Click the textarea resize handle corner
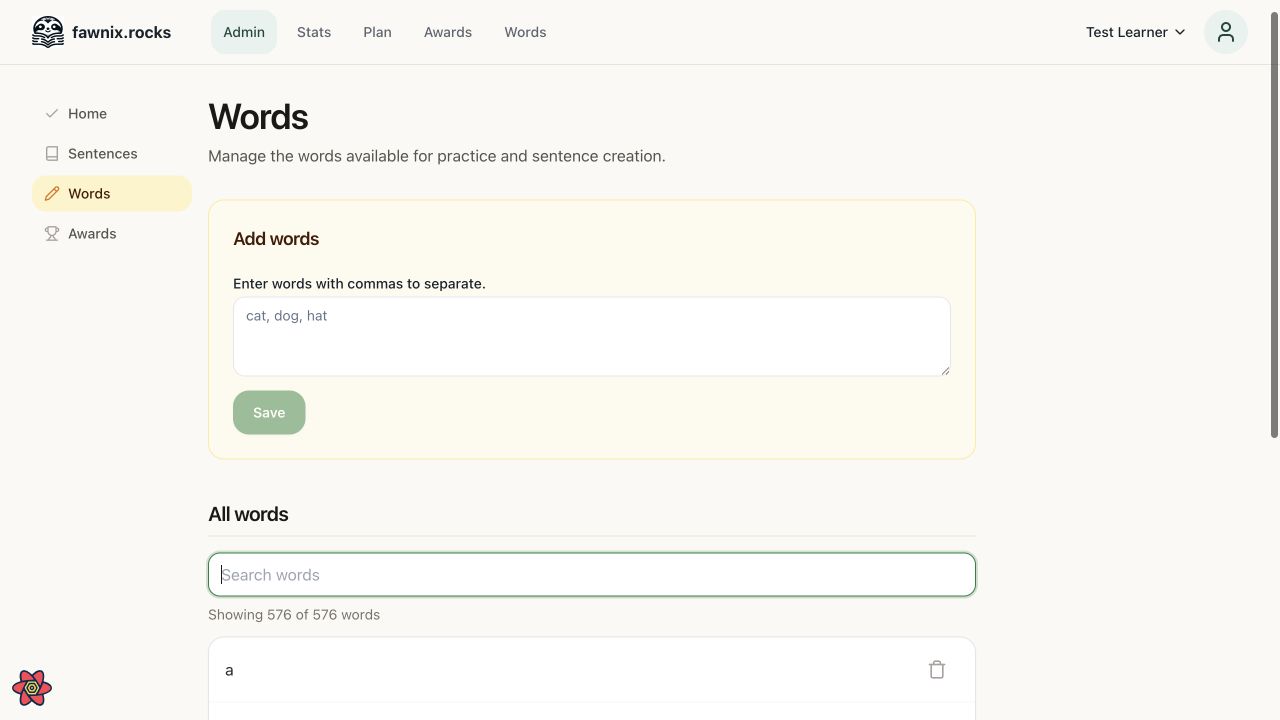This screenshot has height=720, width=1280. (945, 371)
